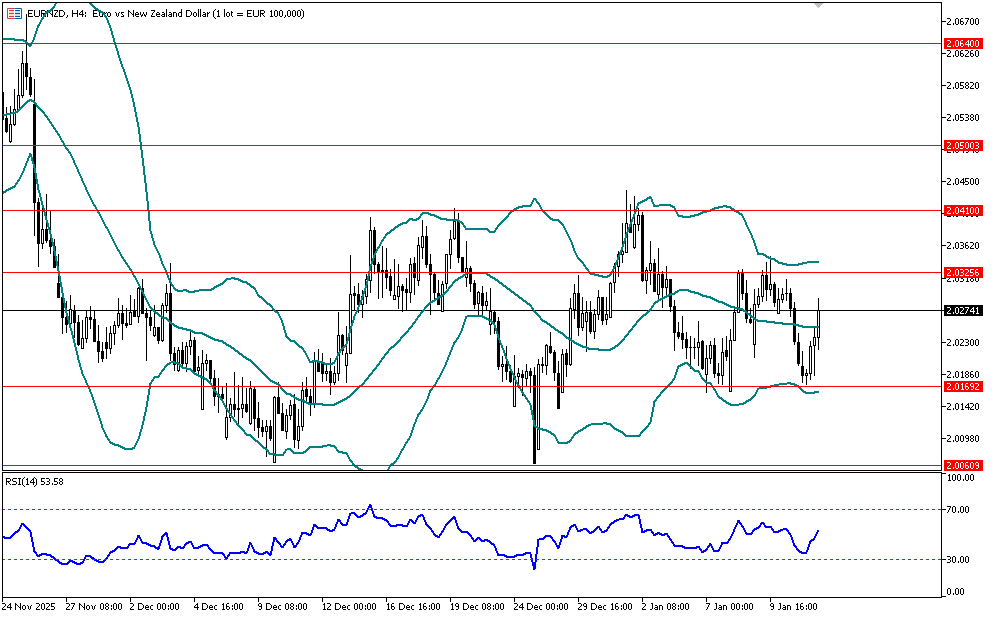
Task: Click the chart symbol icon beside EURNZD
Action: pos(12,12)
